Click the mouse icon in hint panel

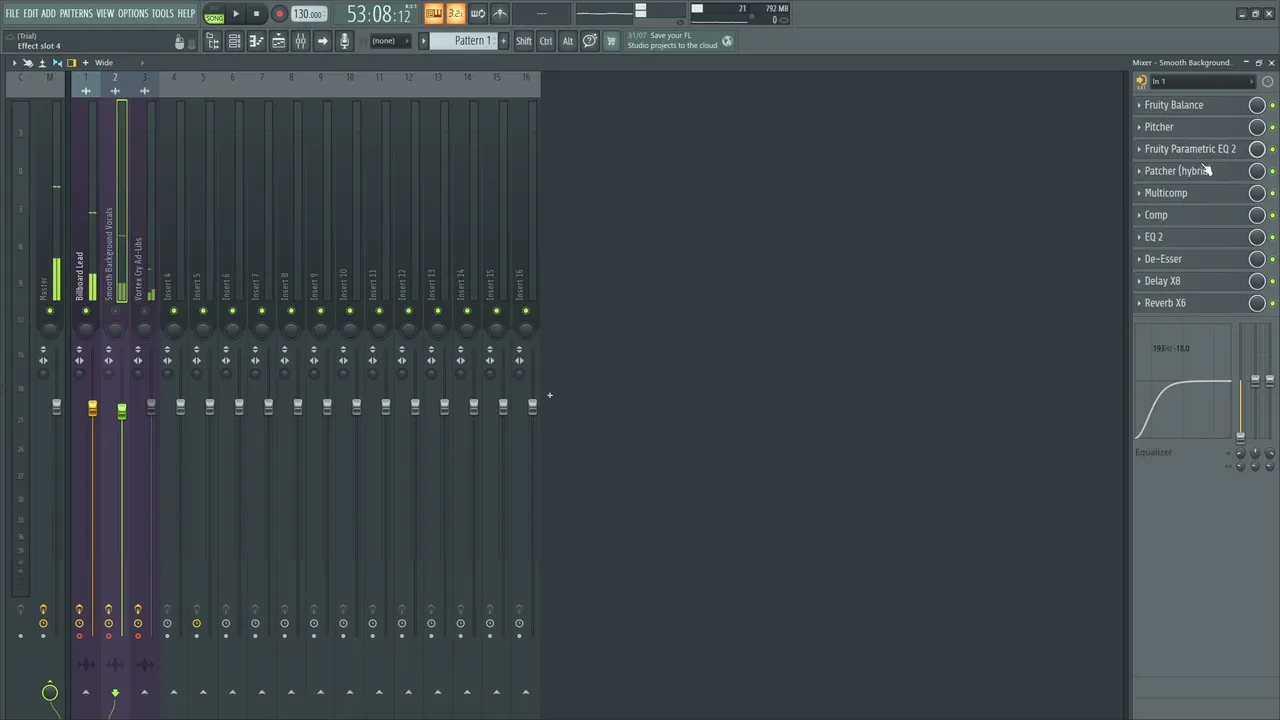coord(180,42)
